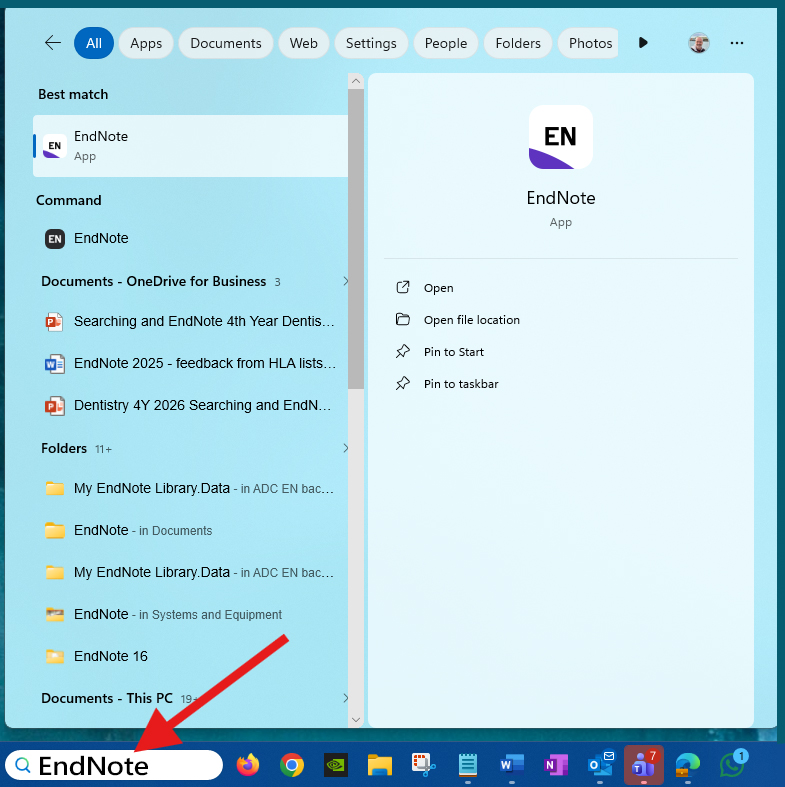Click the EndNote command result
This screenshot has height=787, width=785.
[x=190, y=238]
